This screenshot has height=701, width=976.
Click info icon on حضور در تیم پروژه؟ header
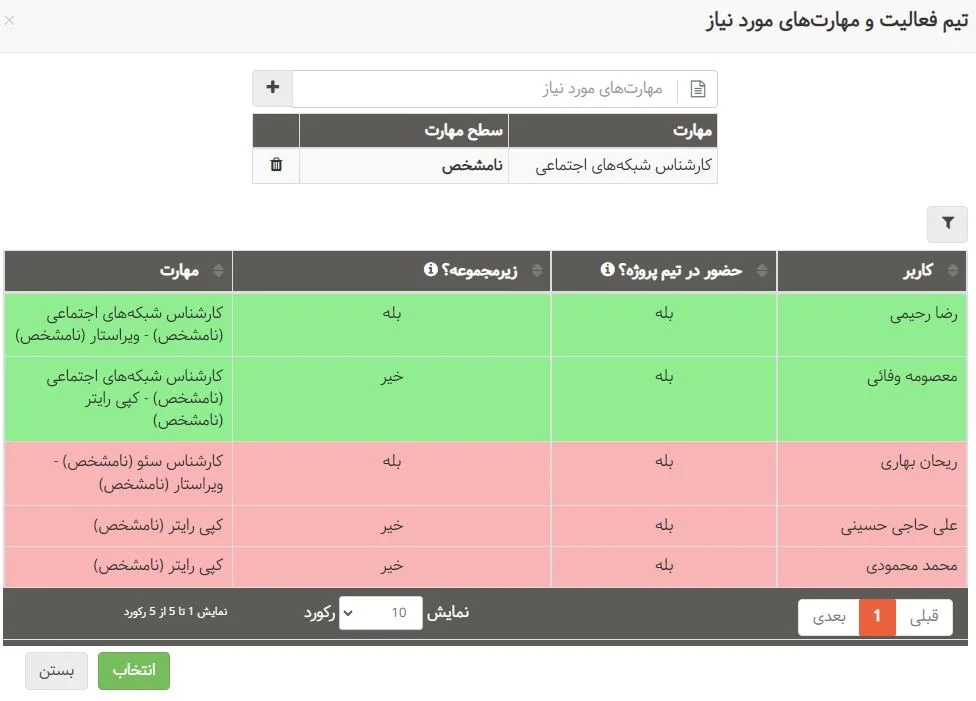606,267
